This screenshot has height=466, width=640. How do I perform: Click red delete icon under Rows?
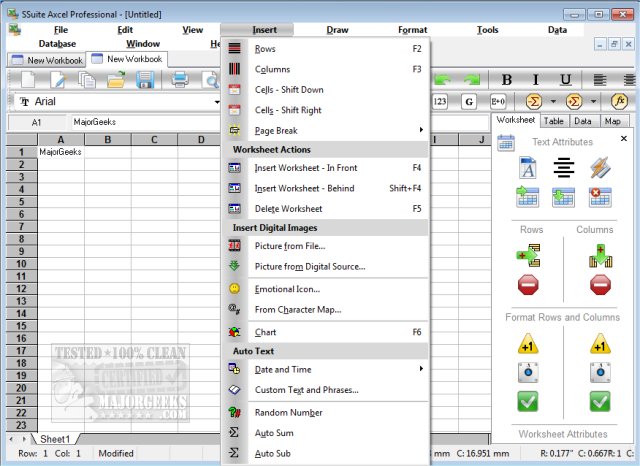coord(528,284)
